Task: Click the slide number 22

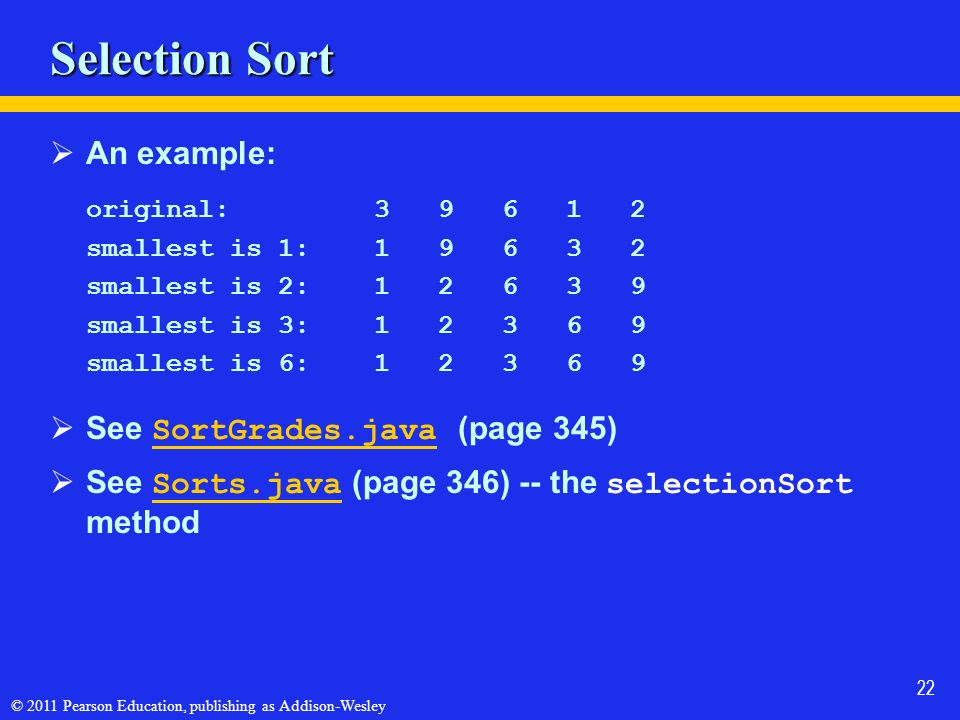Action: click(926, 688)
